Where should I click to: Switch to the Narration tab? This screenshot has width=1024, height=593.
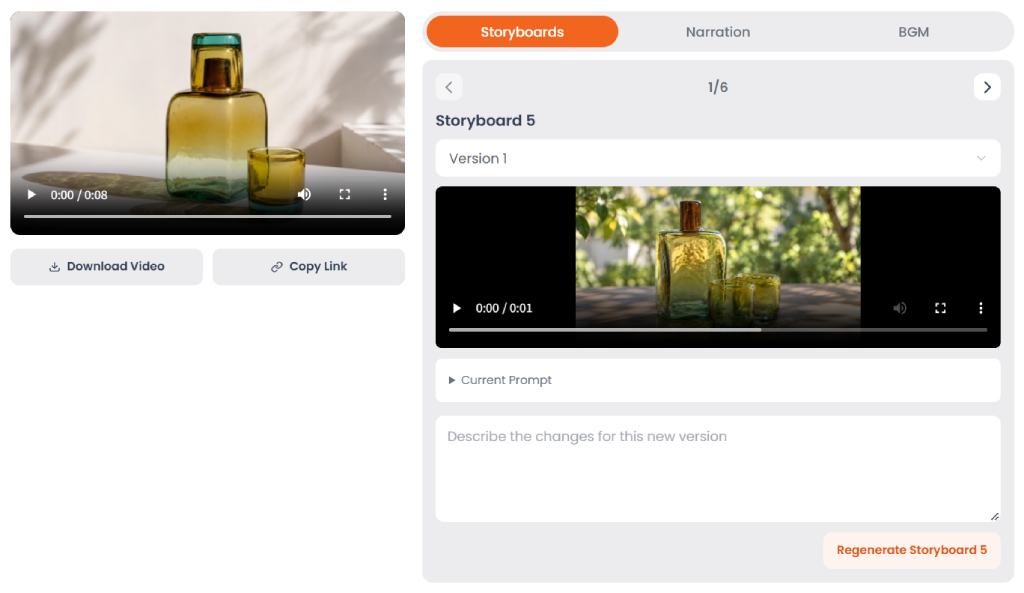click(718, 32)
